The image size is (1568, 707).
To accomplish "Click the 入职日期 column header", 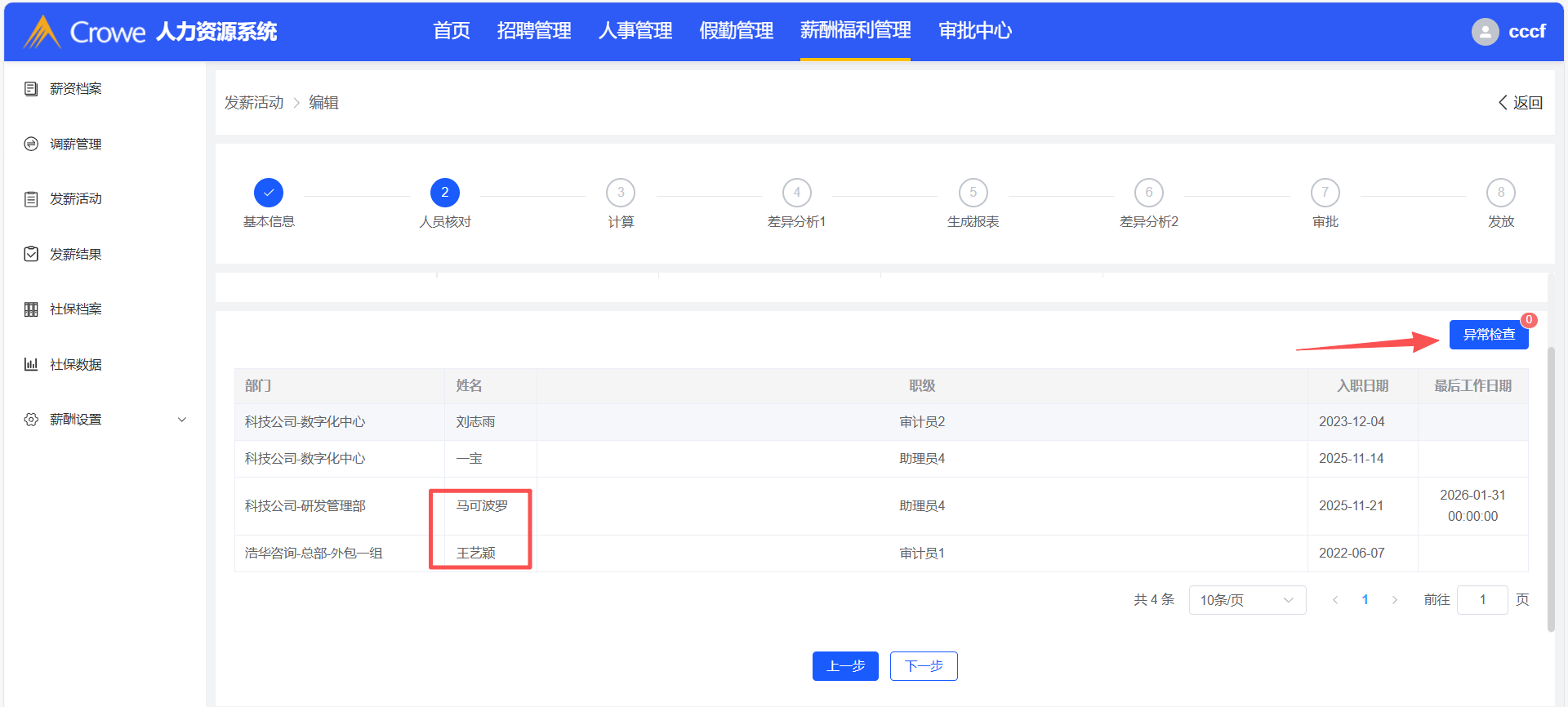I will pos(1362,386).
